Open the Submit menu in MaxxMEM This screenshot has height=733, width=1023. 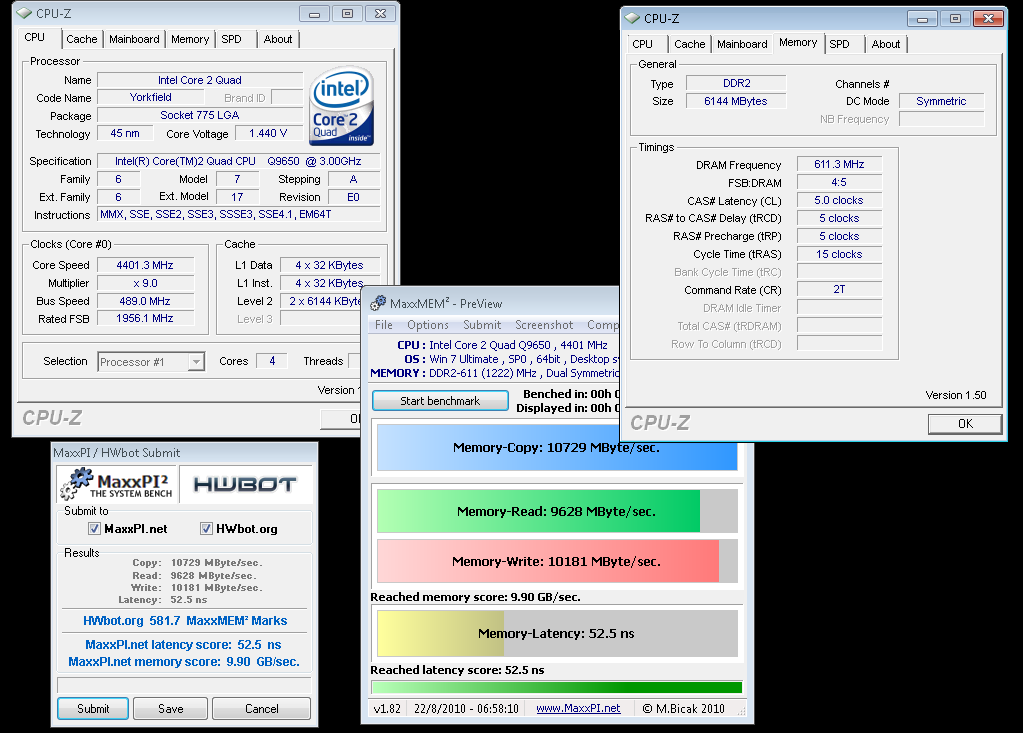pos(482,325)
